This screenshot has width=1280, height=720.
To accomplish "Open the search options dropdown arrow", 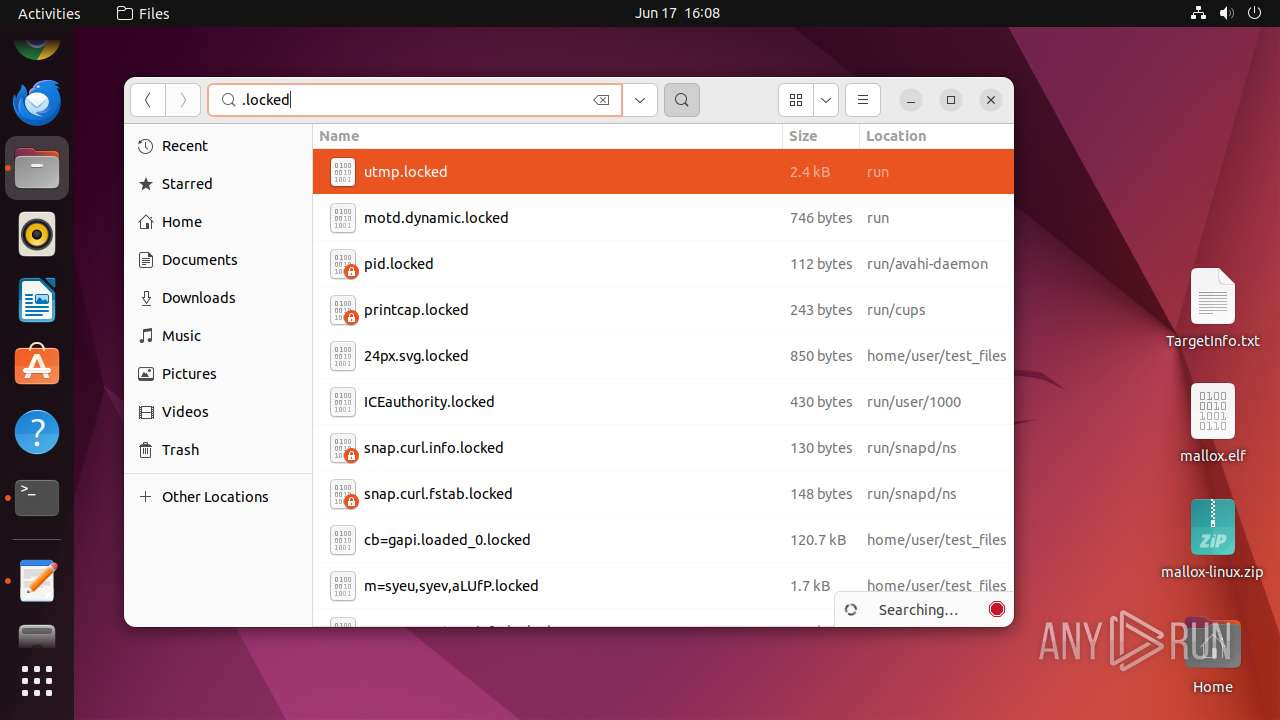I will pos(639,100).
